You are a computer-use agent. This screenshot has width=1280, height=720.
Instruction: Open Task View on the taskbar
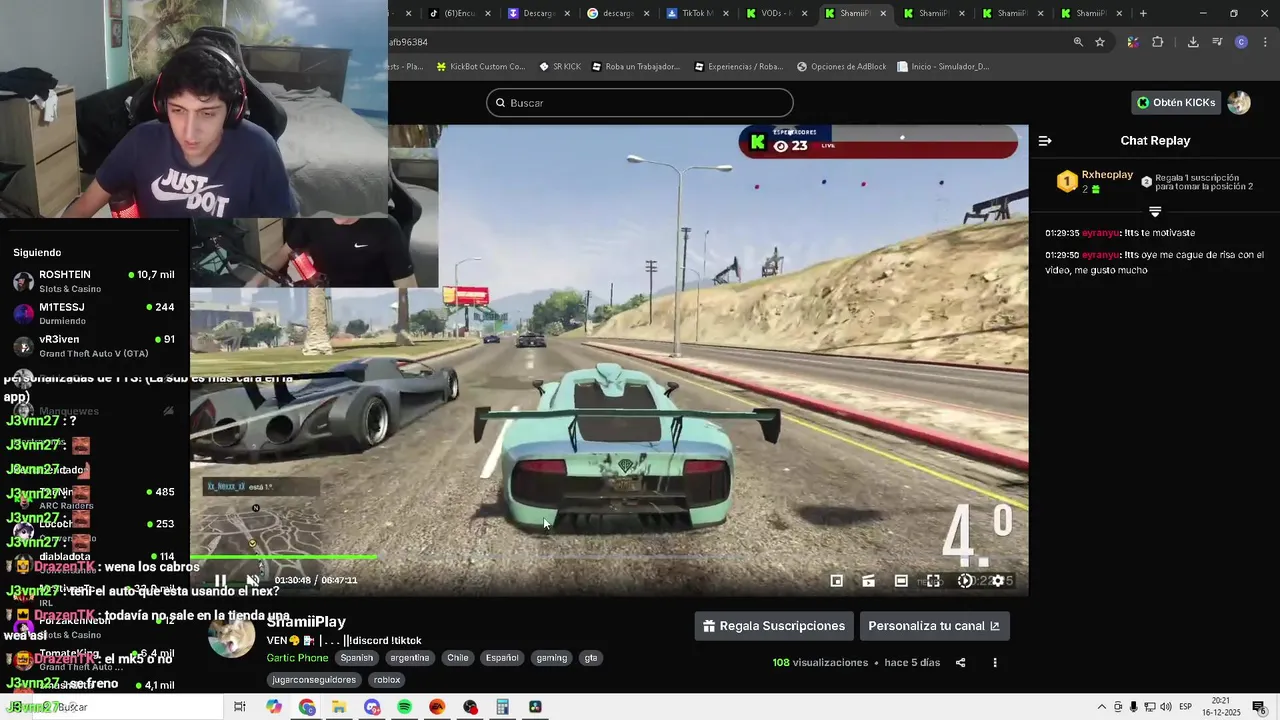pyautogui.click(x=240, y=707)
